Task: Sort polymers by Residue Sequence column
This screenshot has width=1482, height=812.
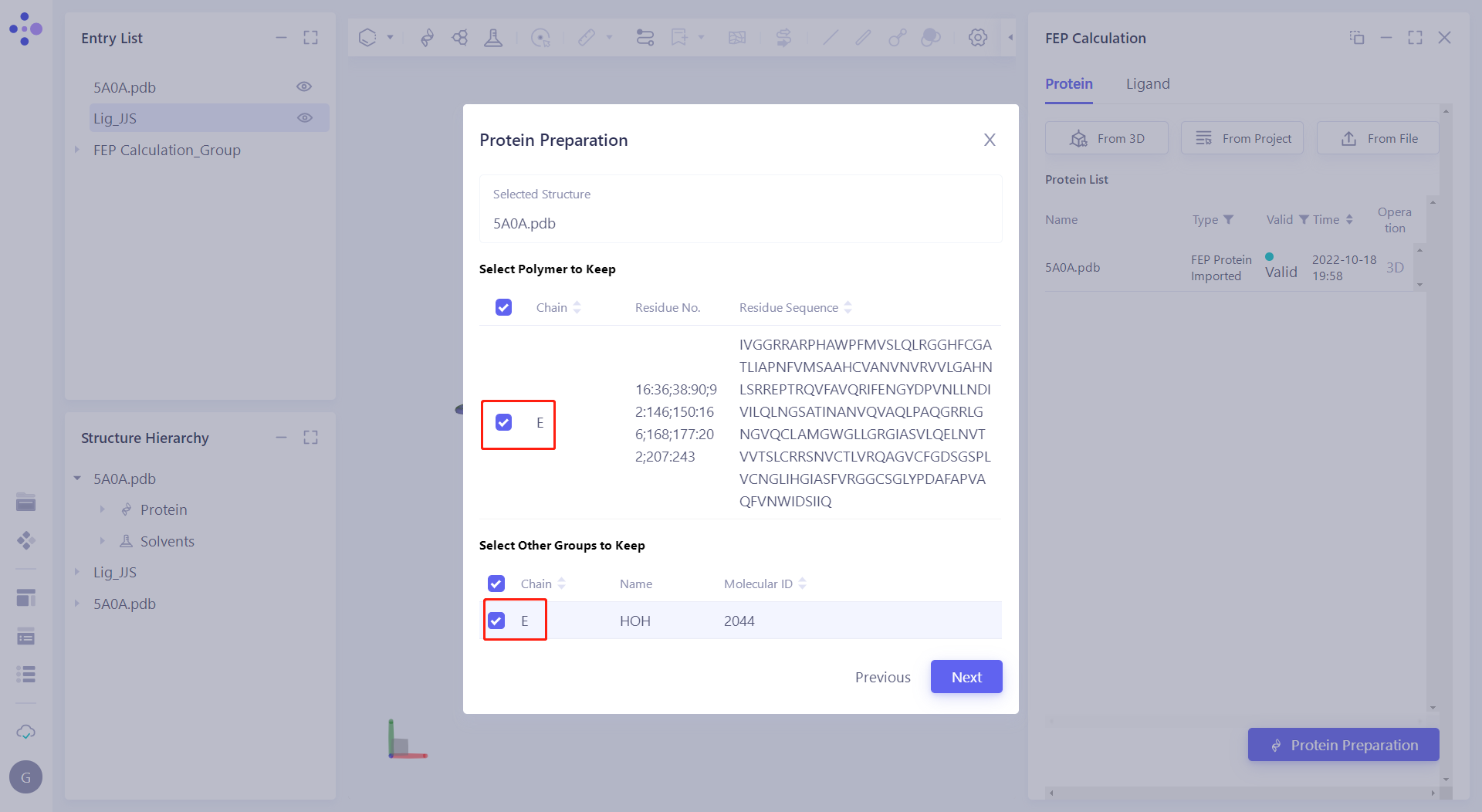Action: tap(848, 307)
